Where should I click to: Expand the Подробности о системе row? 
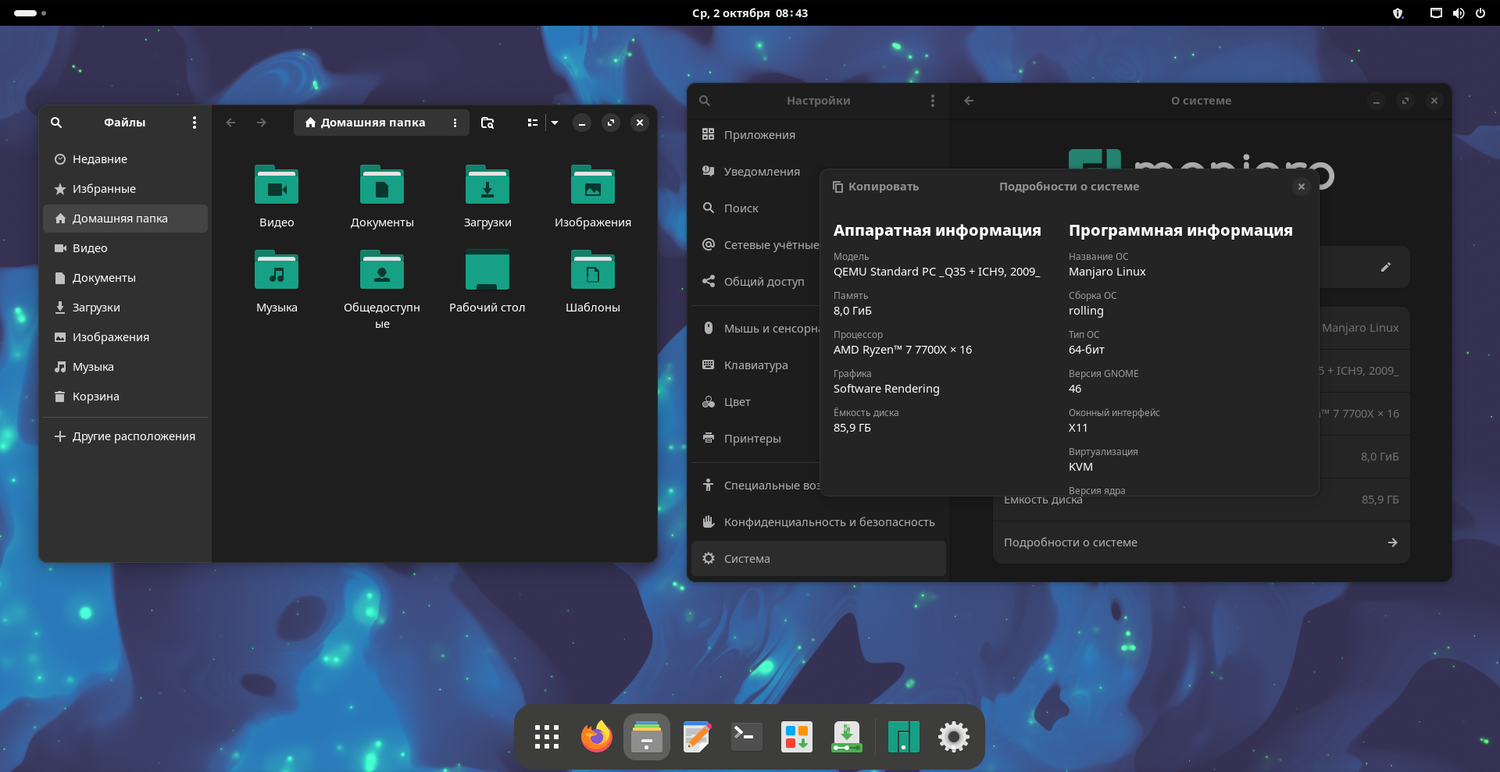point(1200,543)
